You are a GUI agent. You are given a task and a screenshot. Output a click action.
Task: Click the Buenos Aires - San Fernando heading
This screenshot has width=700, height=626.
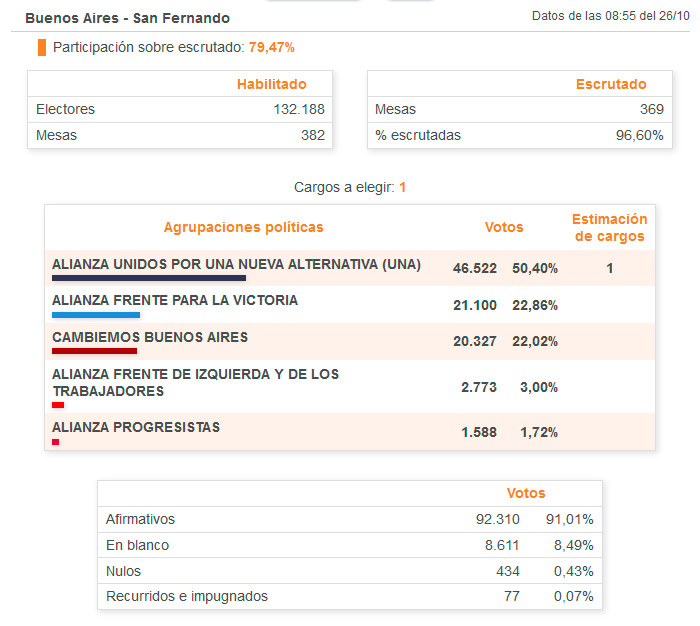[x=127, y=18]
